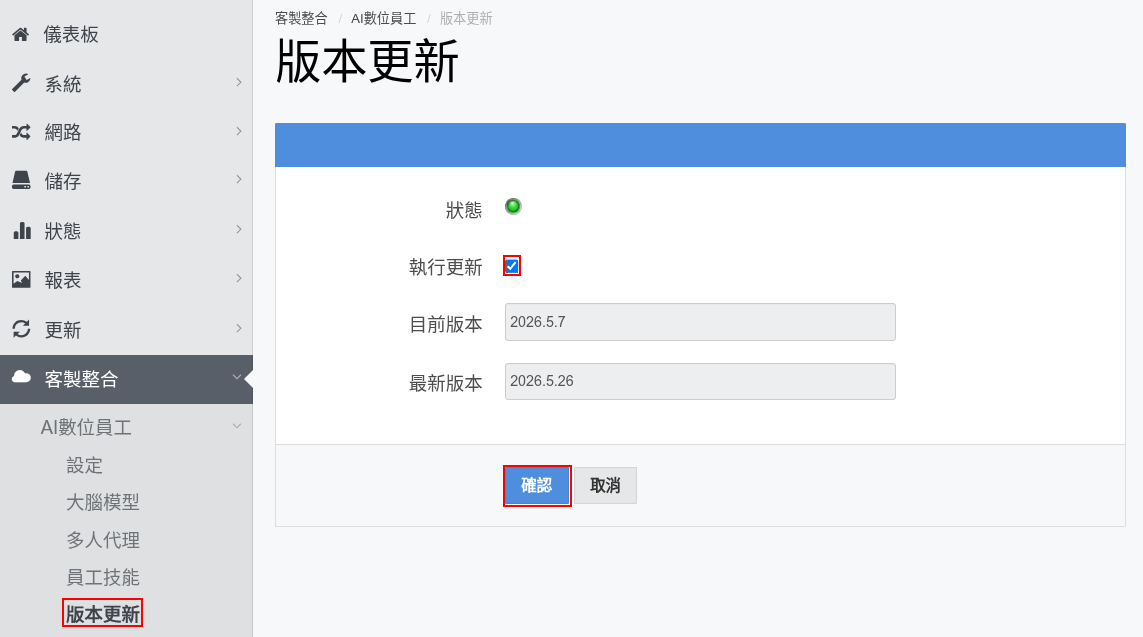
Task: Click the 目前版本 field showing 2026.5.7
Action: (700, 322)
